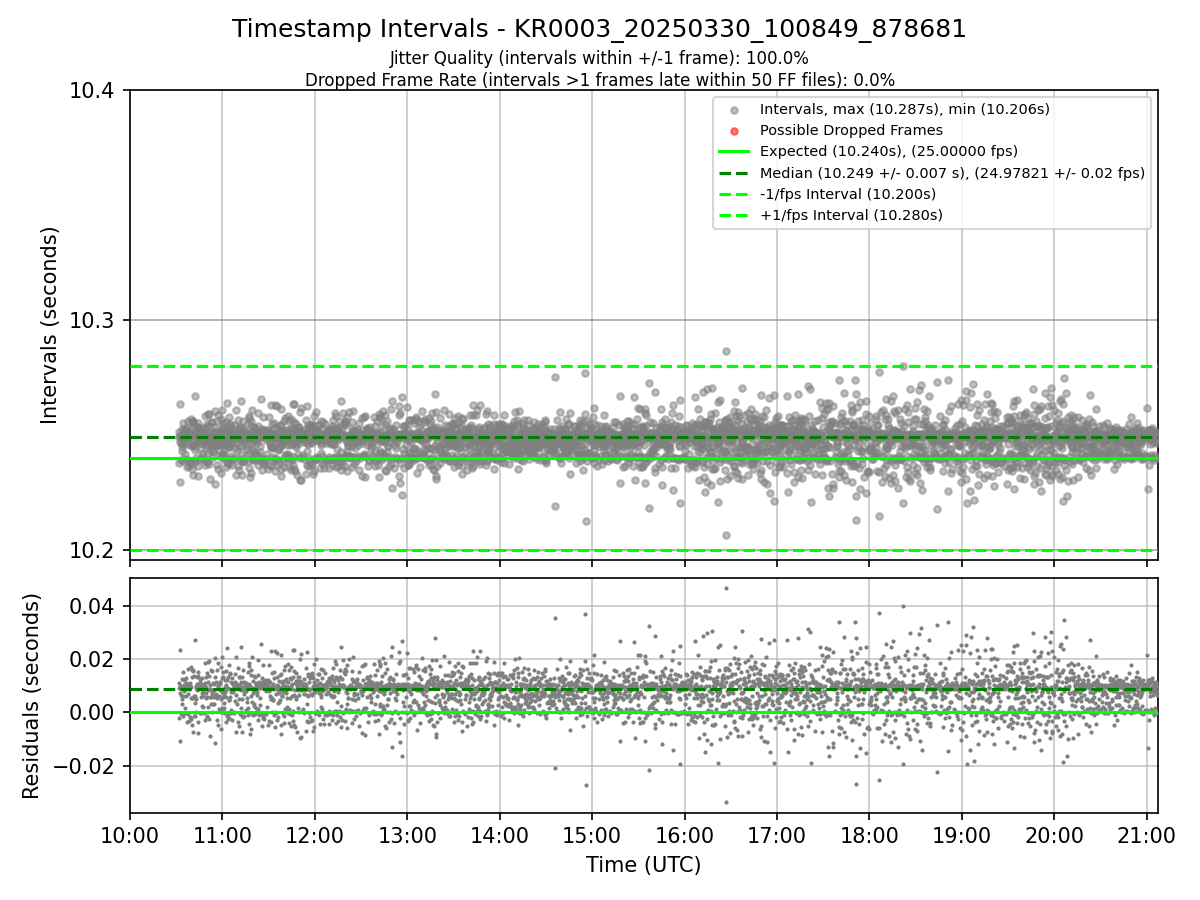
Task: Select the 'Dropped Frame Rate' subtitle line showing 0.0%
Action: click(599, 80)
